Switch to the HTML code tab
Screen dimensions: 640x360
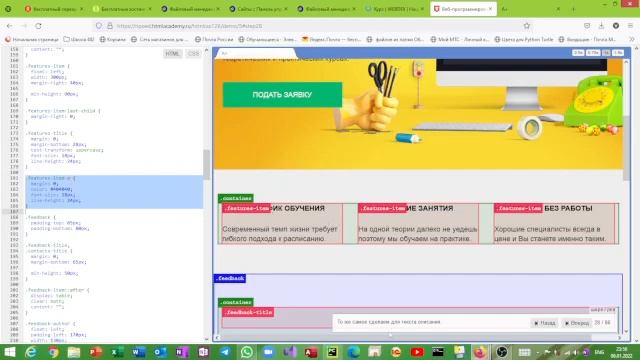(172, 53)
